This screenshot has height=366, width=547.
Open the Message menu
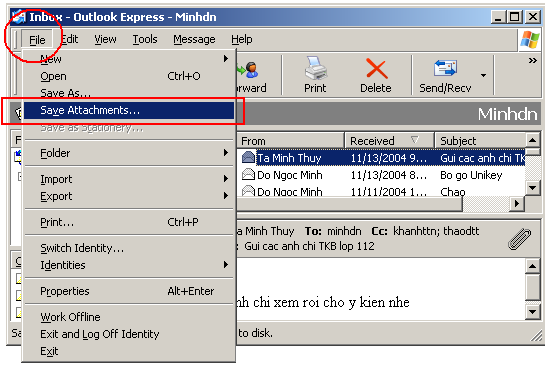click(x=194, y=39)
